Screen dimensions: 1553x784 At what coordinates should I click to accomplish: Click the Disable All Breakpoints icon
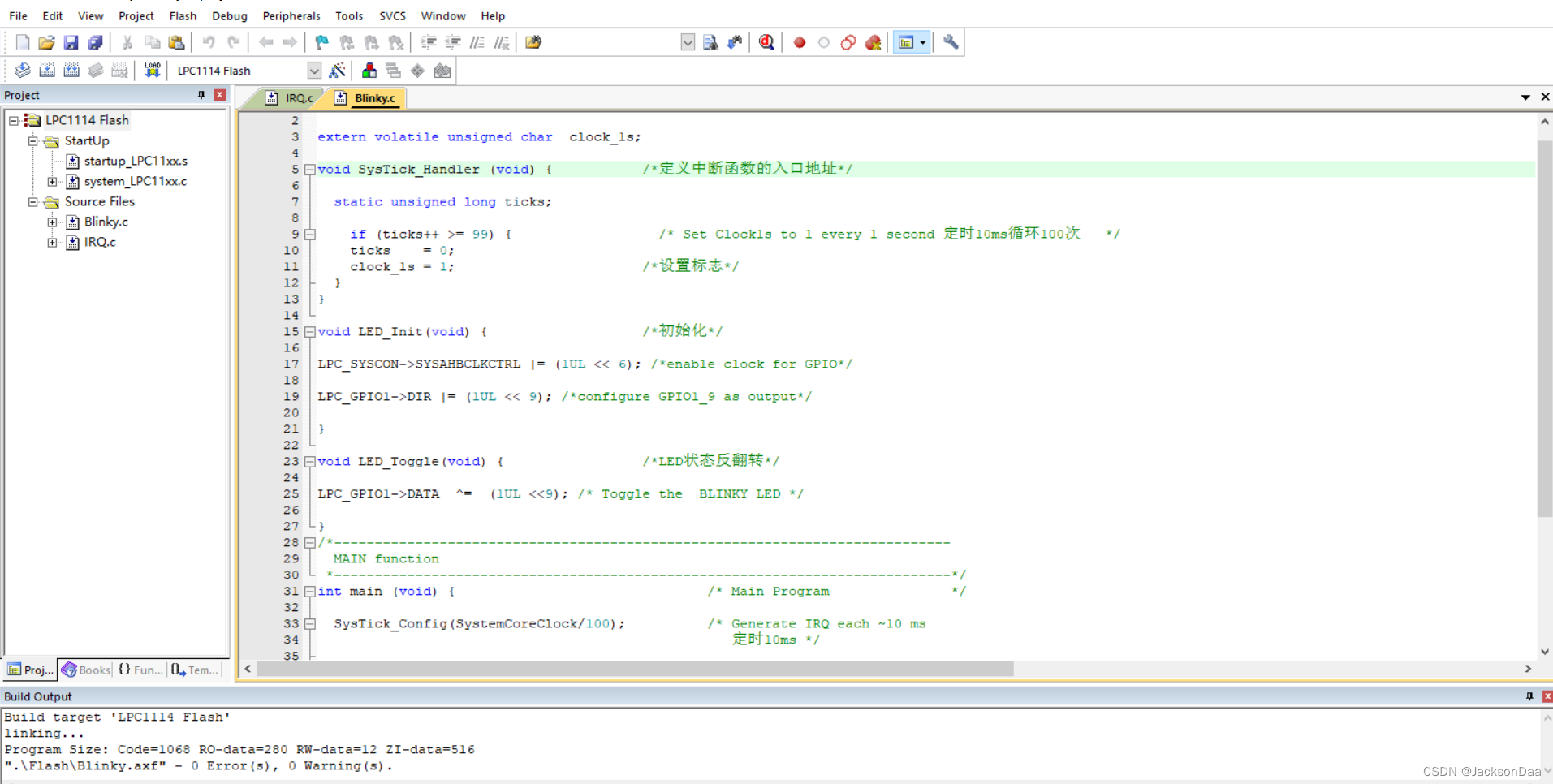pos(848,42)
